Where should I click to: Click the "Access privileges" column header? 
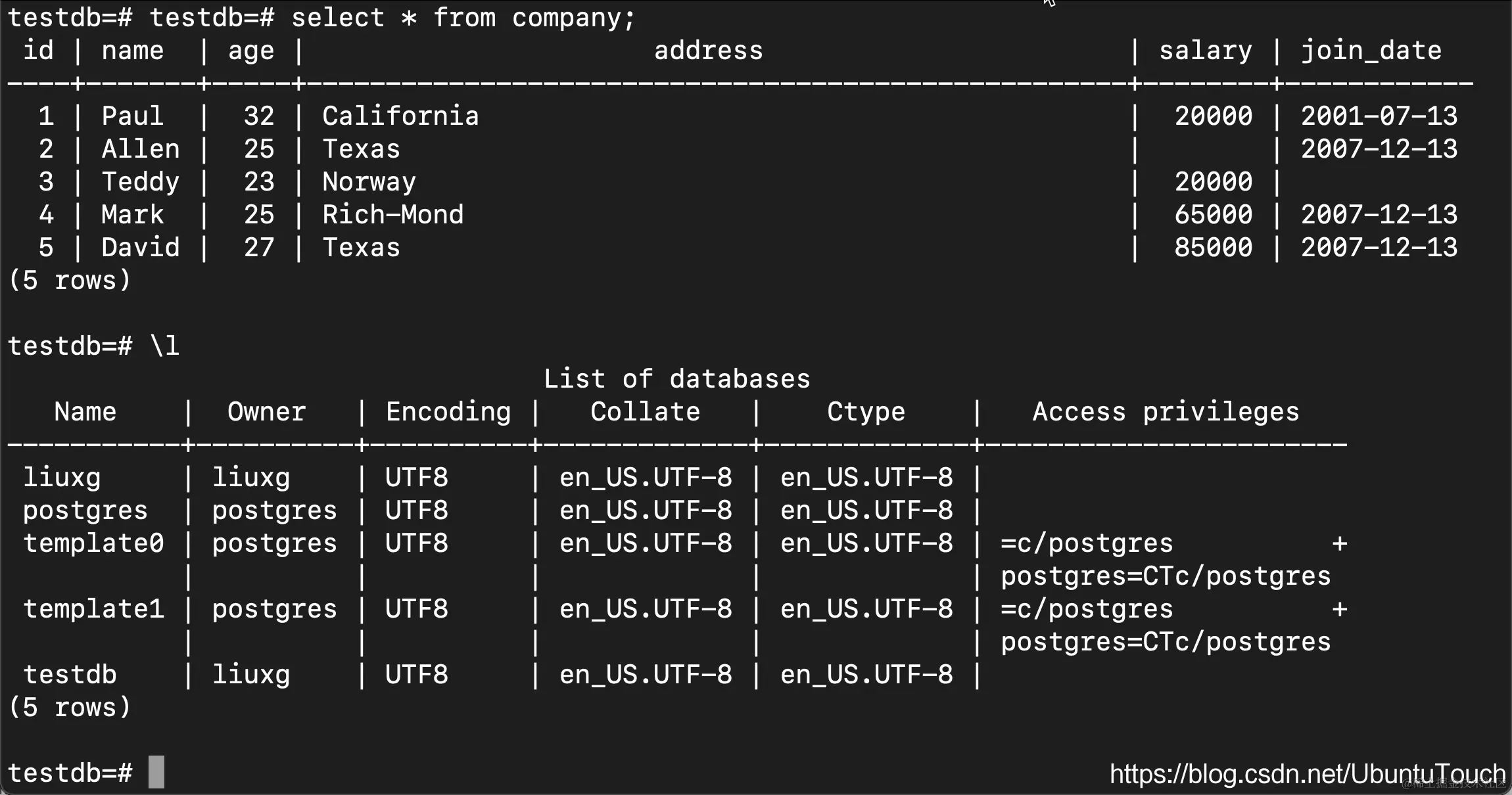click(x=1166, y=412)
